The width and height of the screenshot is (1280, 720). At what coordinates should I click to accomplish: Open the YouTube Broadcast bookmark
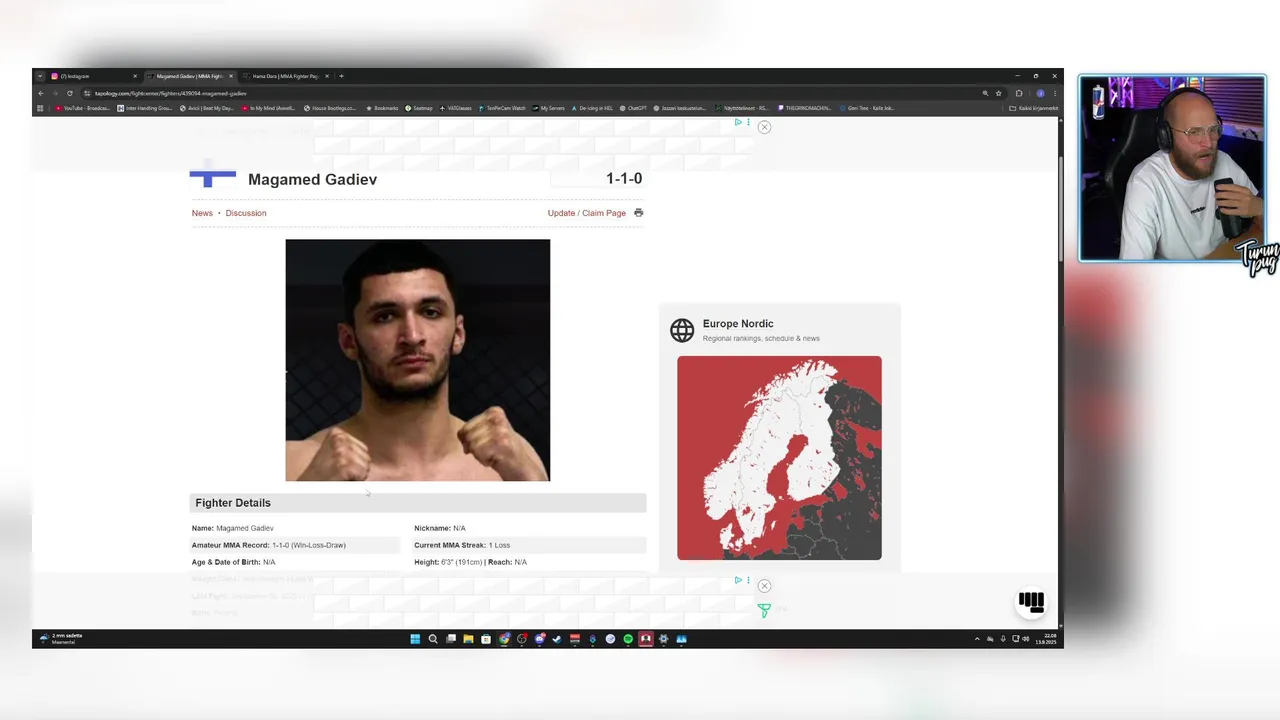pyautogui.click(x=83, y=108)
